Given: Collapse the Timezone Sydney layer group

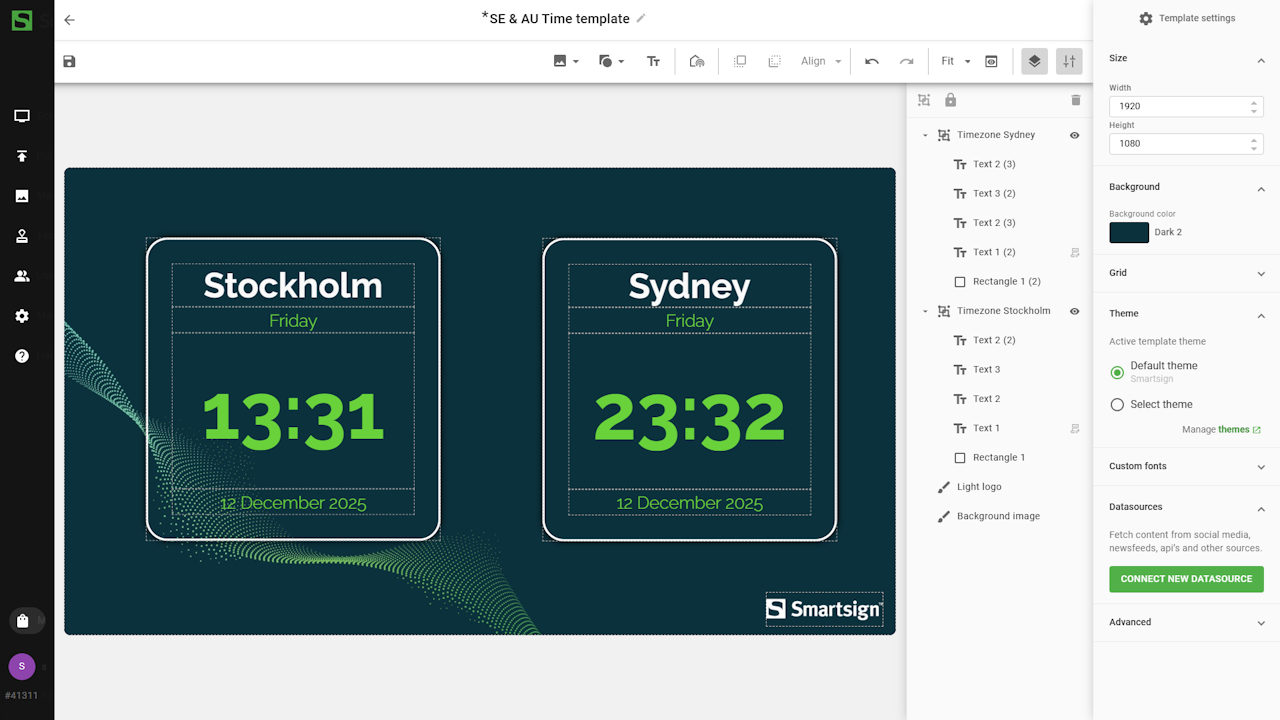Looking at the screenshot, I should 925,135.
